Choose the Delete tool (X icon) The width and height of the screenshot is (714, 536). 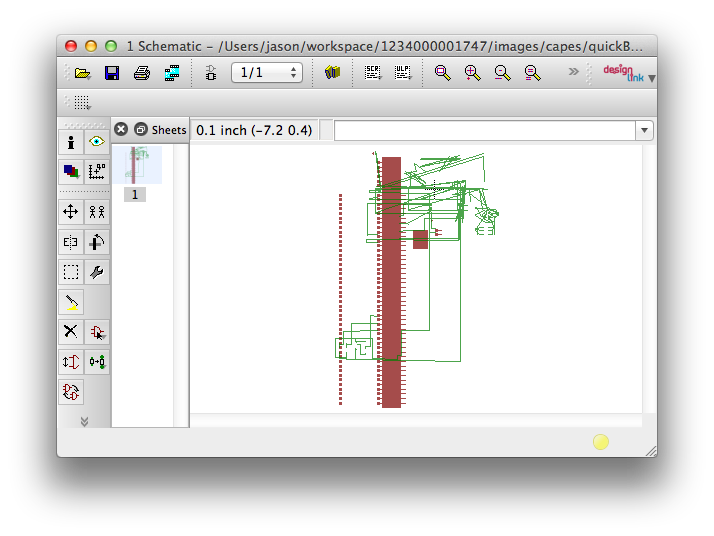(71, 332)
